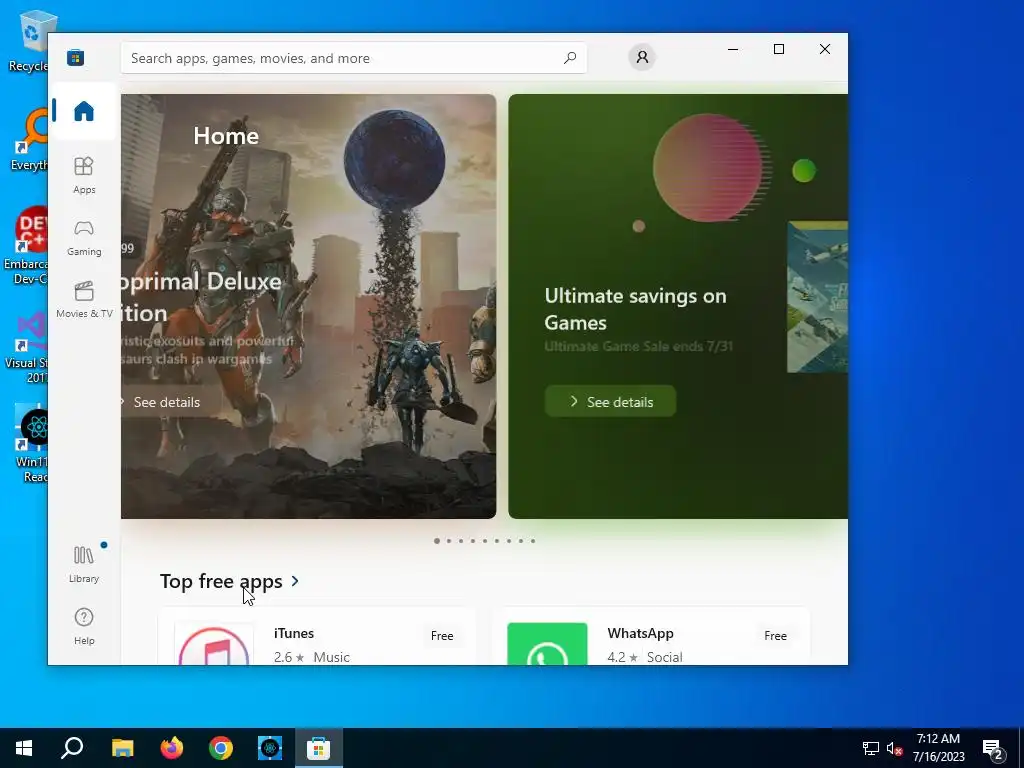Image resolution: width=1024 pixels, height=768 pixels.
Task: Click the muted volume tray icon
Action: click(894, 748)
